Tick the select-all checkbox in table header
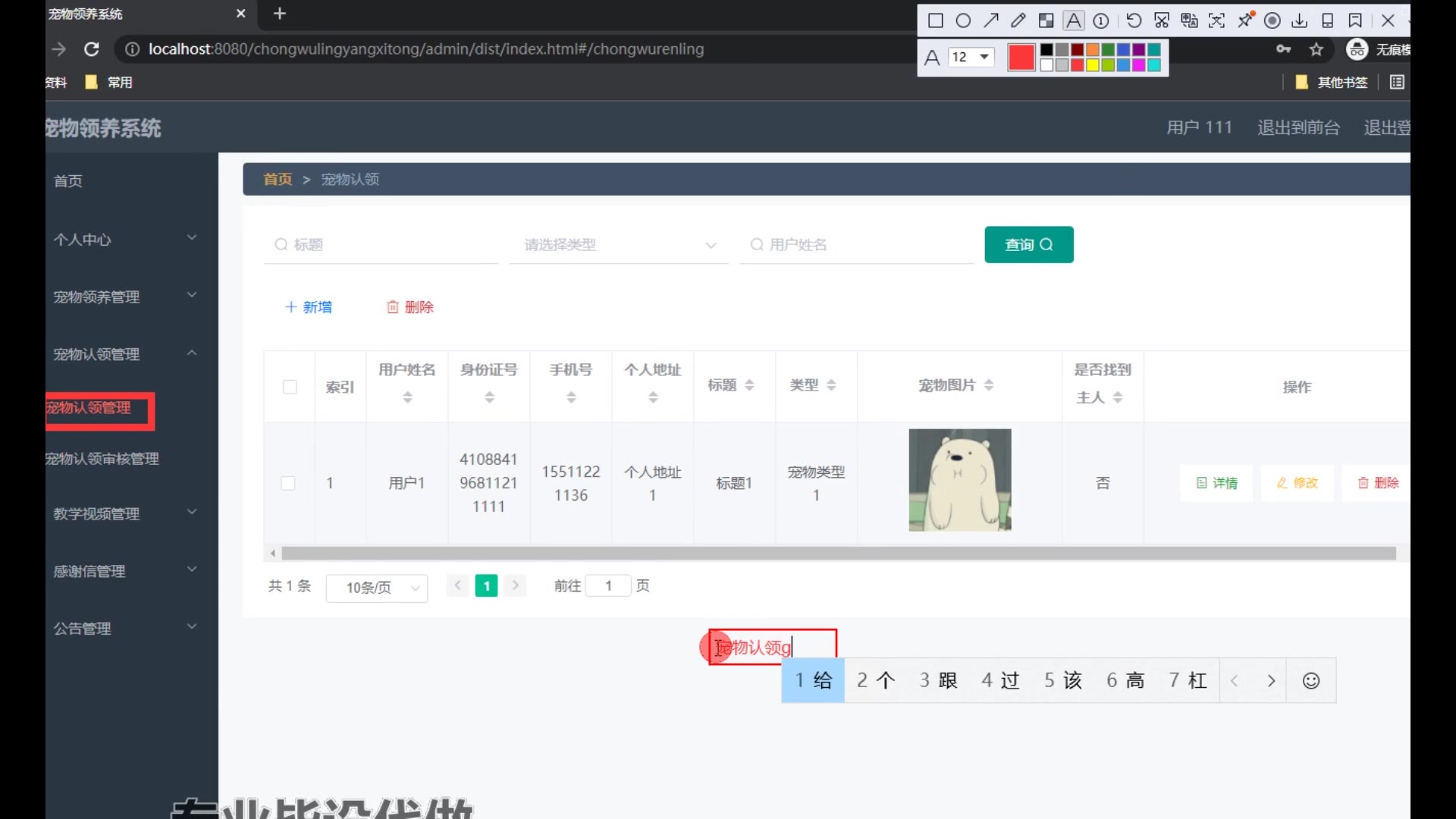Viewport: 1456px width, 819px height. (x=290, y=387)
